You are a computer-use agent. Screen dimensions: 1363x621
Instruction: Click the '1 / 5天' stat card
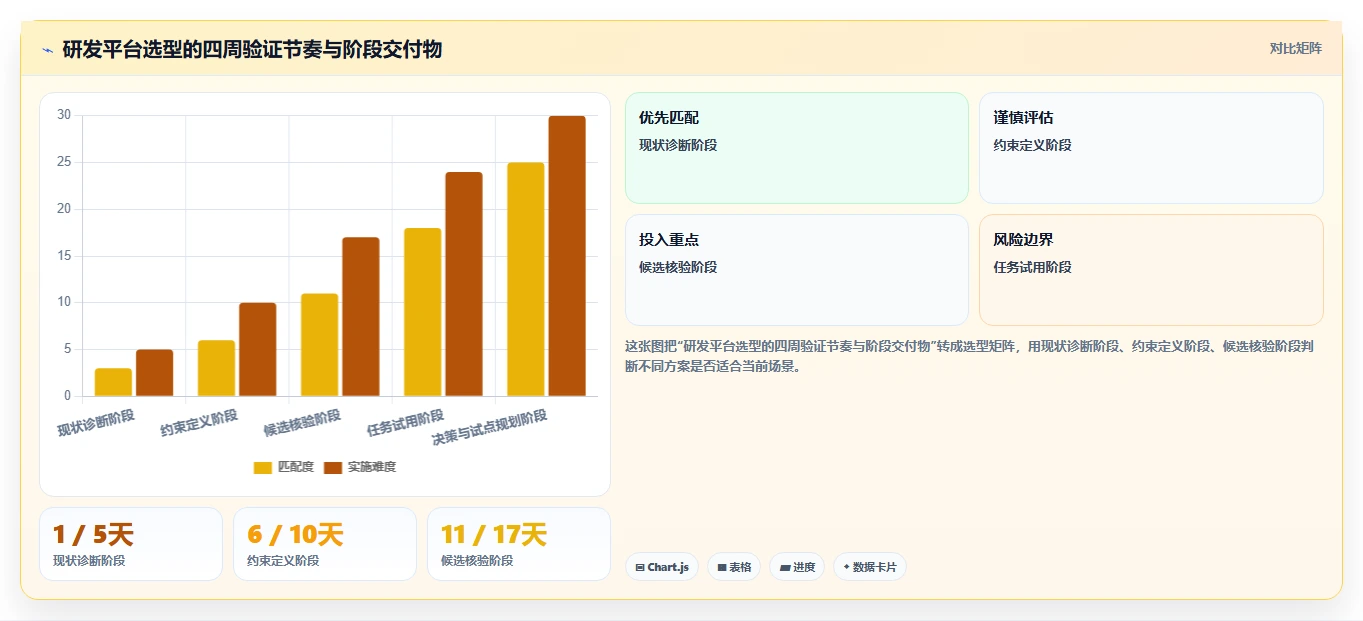[131, 544]
